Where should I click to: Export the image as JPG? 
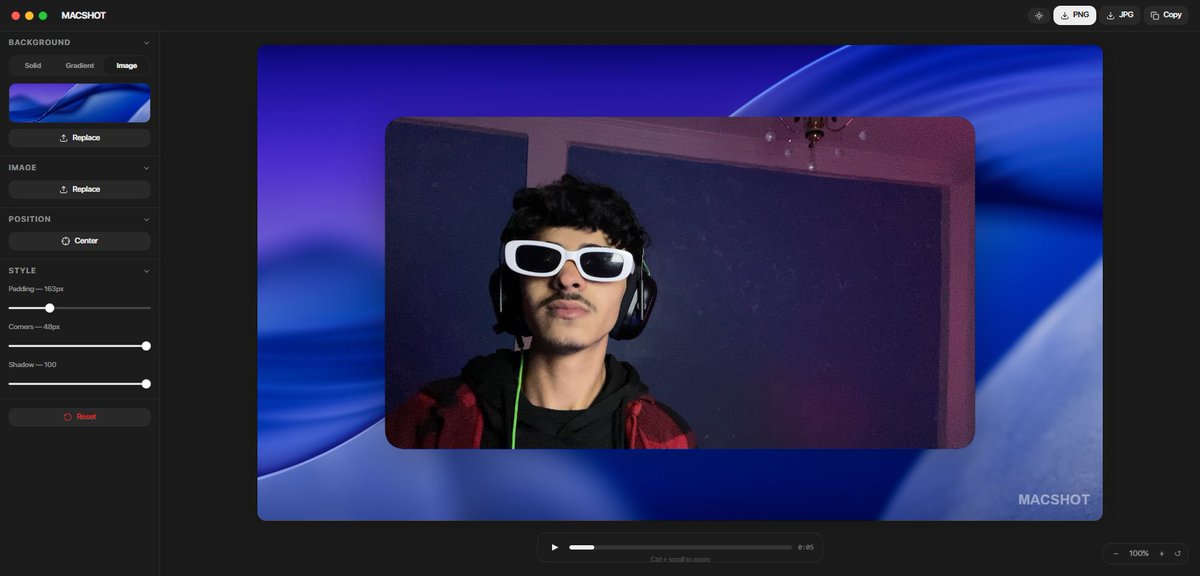[x=1120, y=15]
